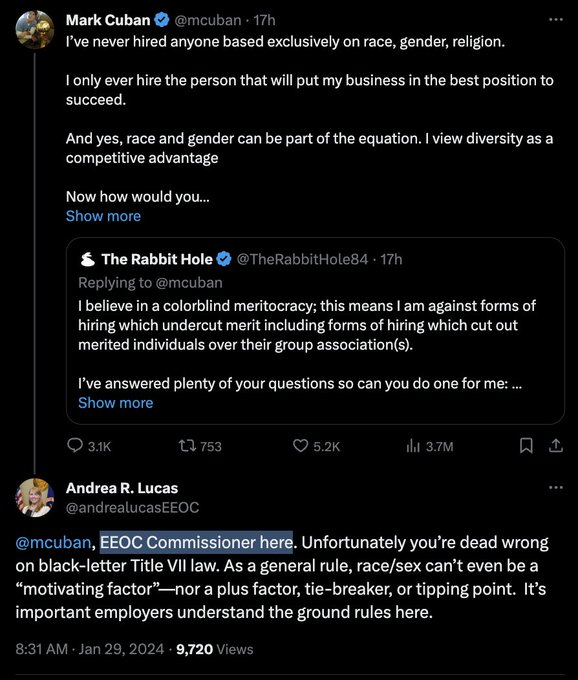Image resolution: width=578 pixels, height=680 pixels.
Task: Click the share icon on Cuban's tweet
Action: 555,445
